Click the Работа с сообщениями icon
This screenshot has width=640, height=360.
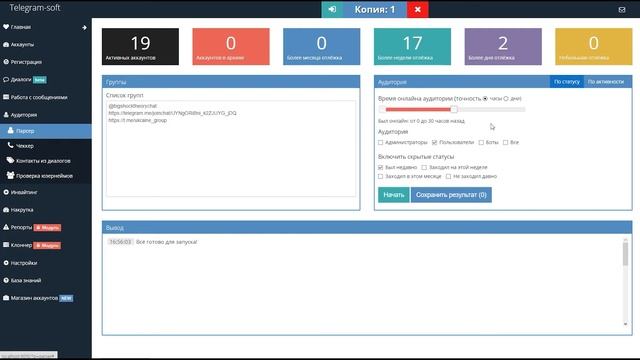tap(6, 97)
